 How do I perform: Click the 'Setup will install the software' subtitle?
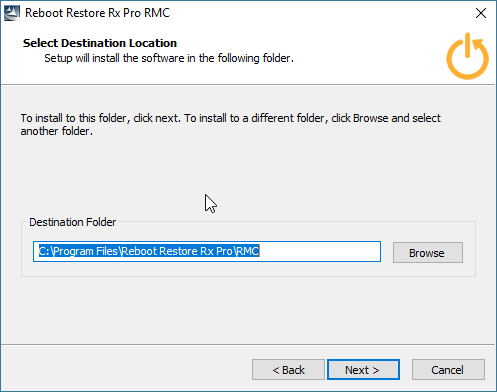[169, 58]
